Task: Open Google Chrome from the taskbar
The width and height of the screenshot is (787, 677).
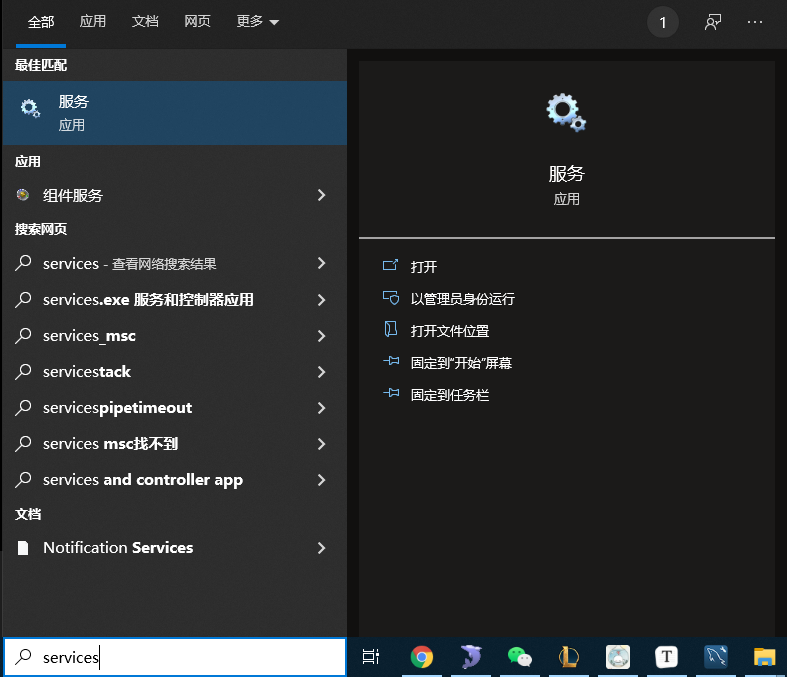Action: point(422,656)
